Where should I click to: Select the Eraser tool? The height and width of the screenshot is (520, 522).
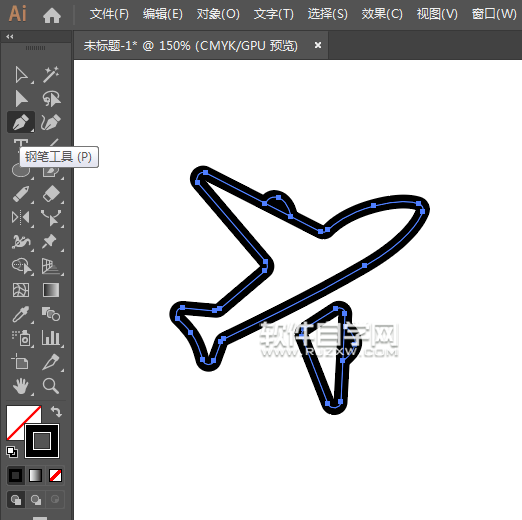[x=51, y=194]
